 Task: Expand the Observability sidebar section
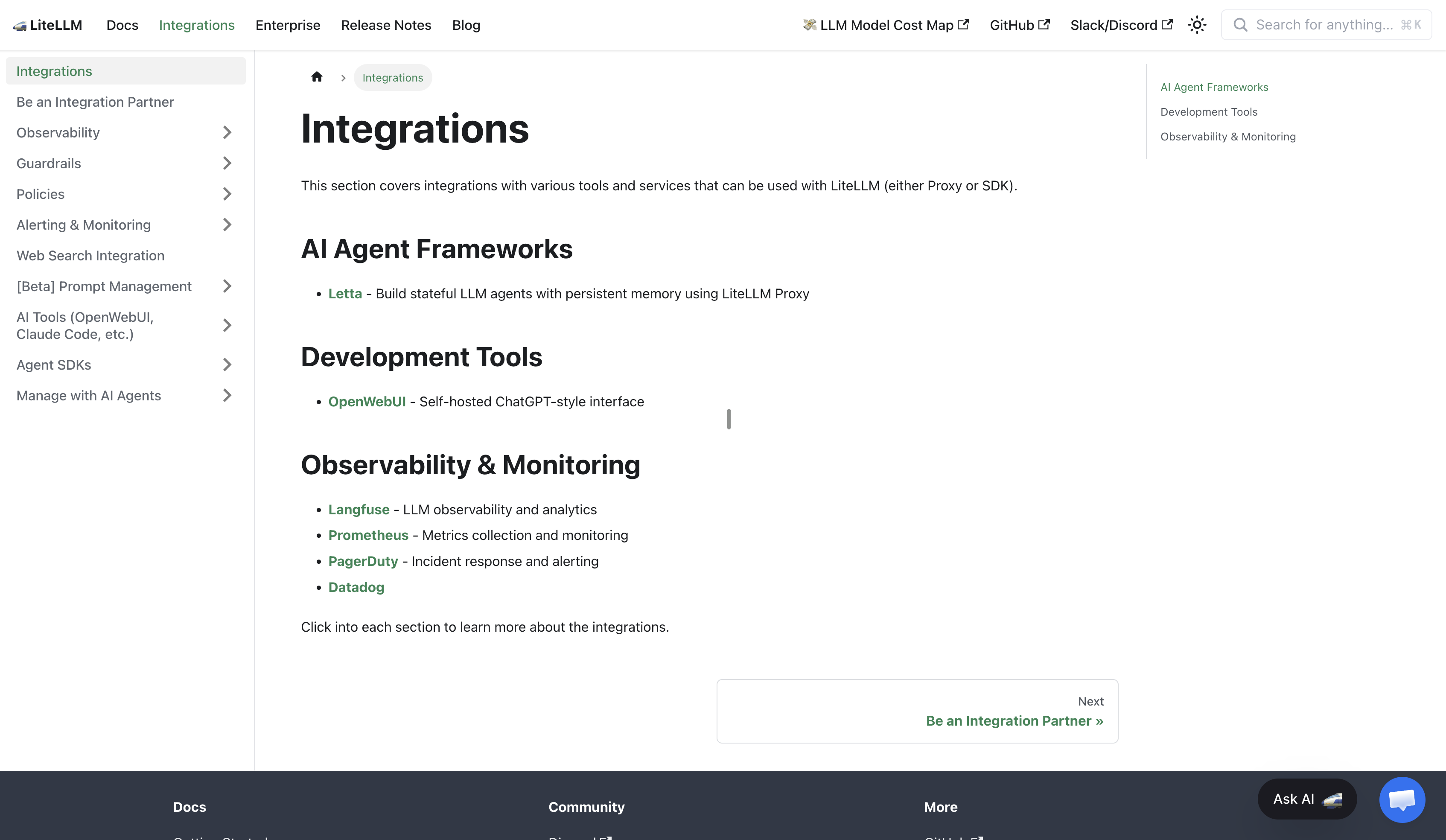(x=227, y=133)
